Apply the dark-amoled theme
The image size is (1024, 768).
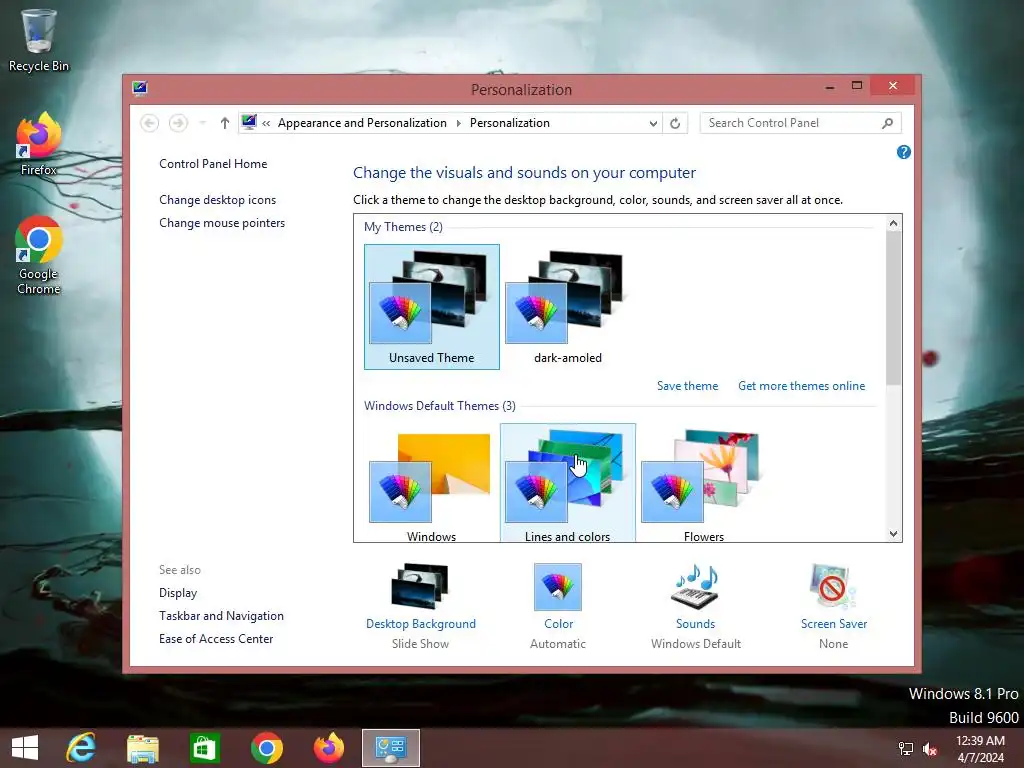(x=568, y=307)
